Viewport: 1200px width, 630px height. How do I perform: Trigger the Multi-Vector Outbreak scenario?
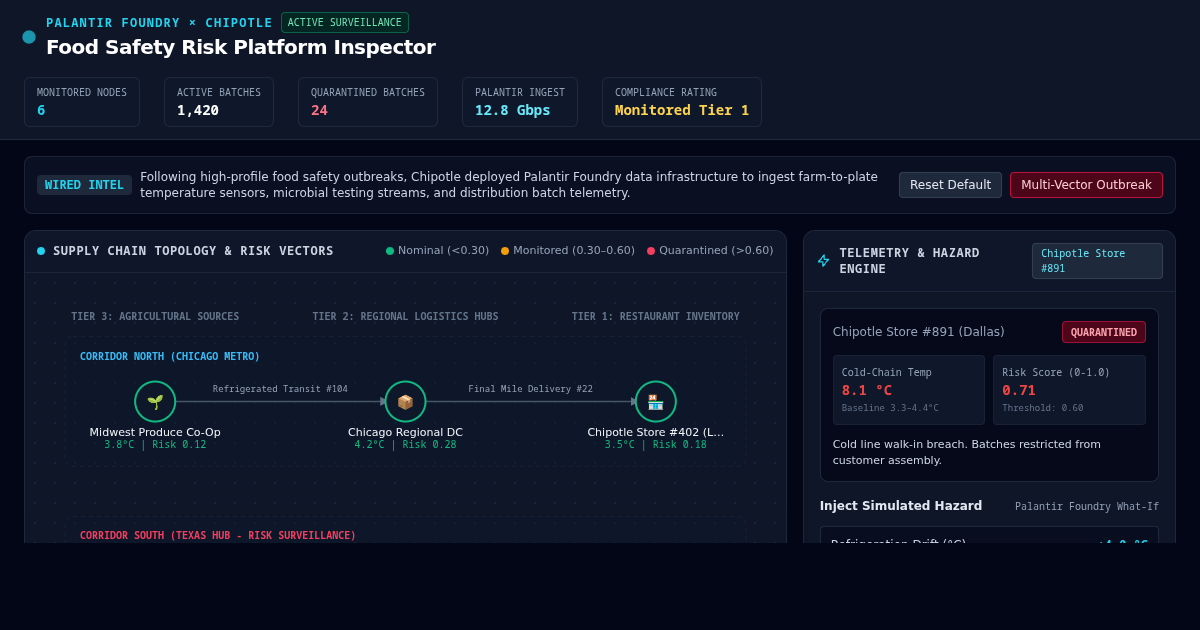pos(1086,185)
